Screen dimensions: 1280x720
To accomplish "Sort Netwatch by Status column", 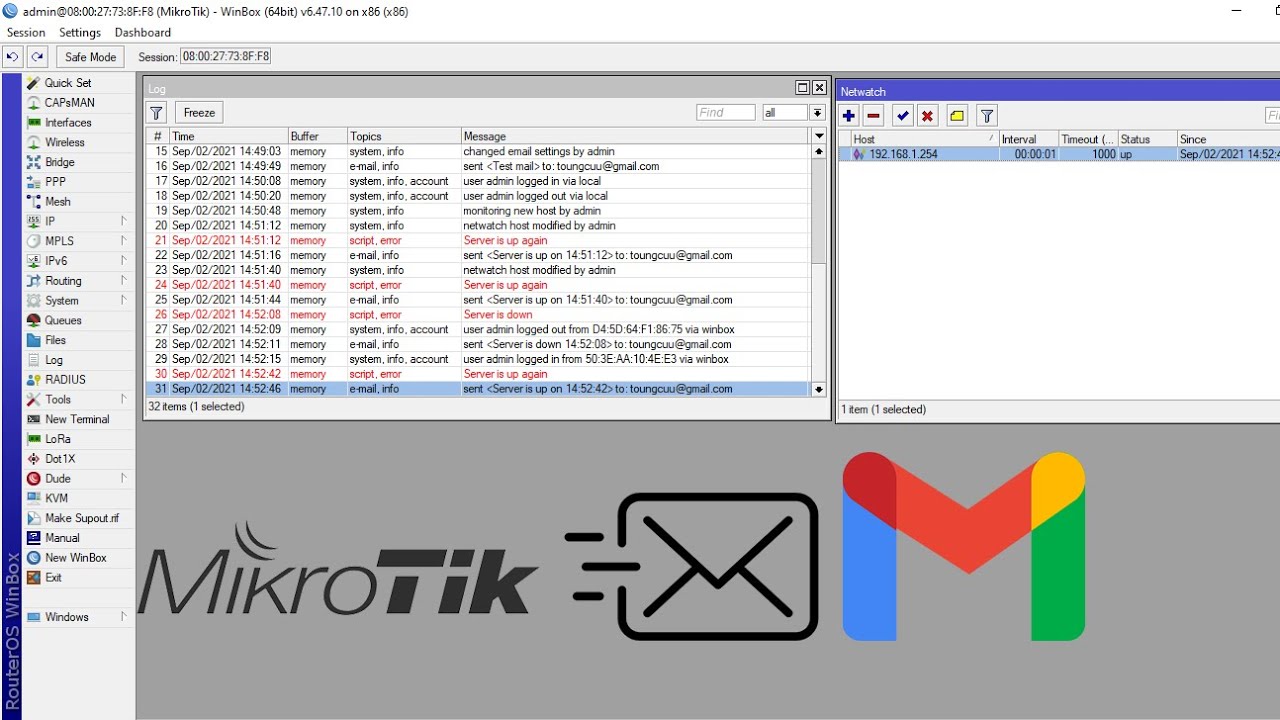I will pos(1147,139).
